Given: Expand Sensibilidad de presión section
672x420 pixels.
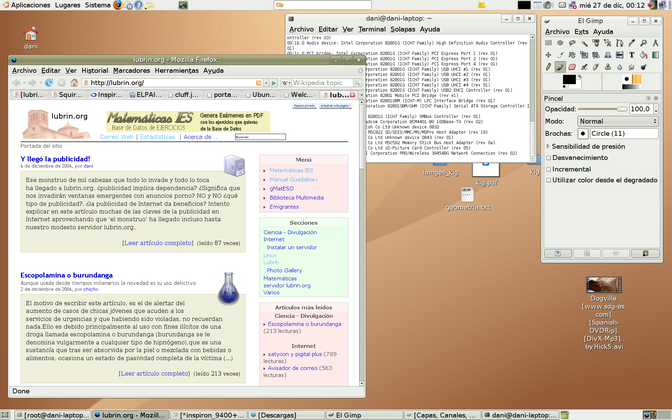Looking at the screenshot, I should click(549, 146).
